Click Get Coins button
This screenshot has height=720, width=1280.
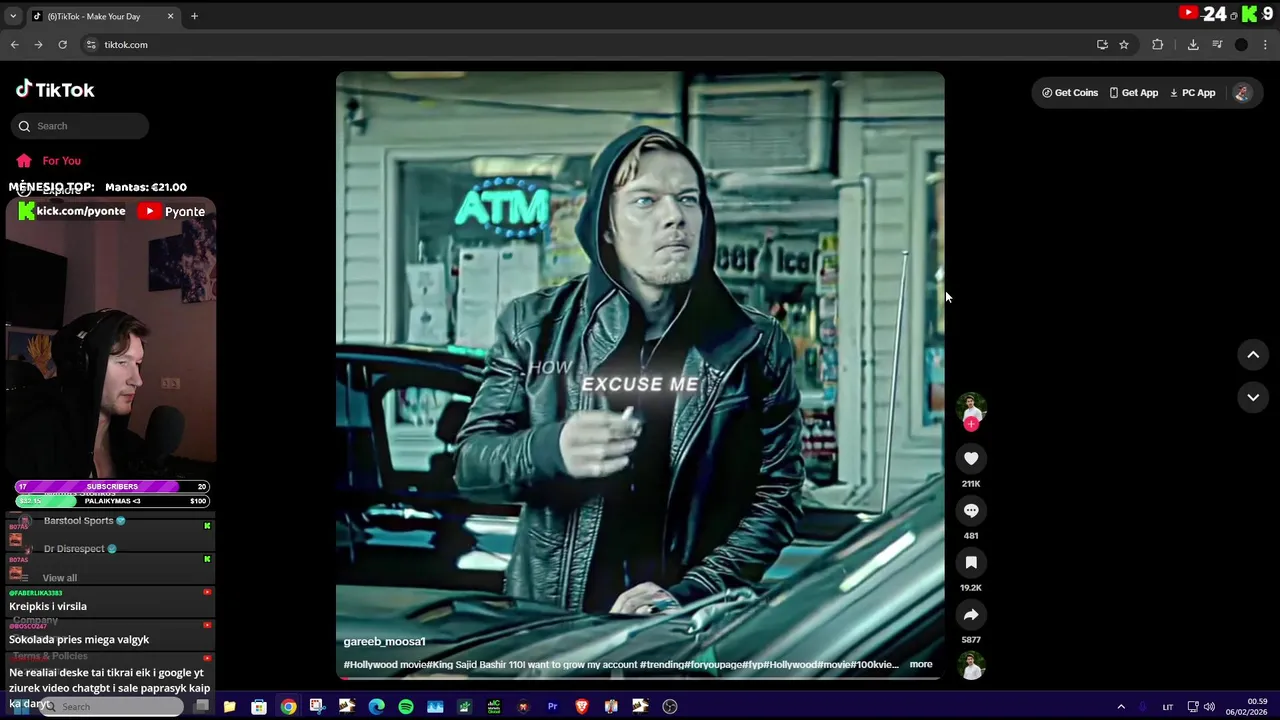coord(1070,93)
